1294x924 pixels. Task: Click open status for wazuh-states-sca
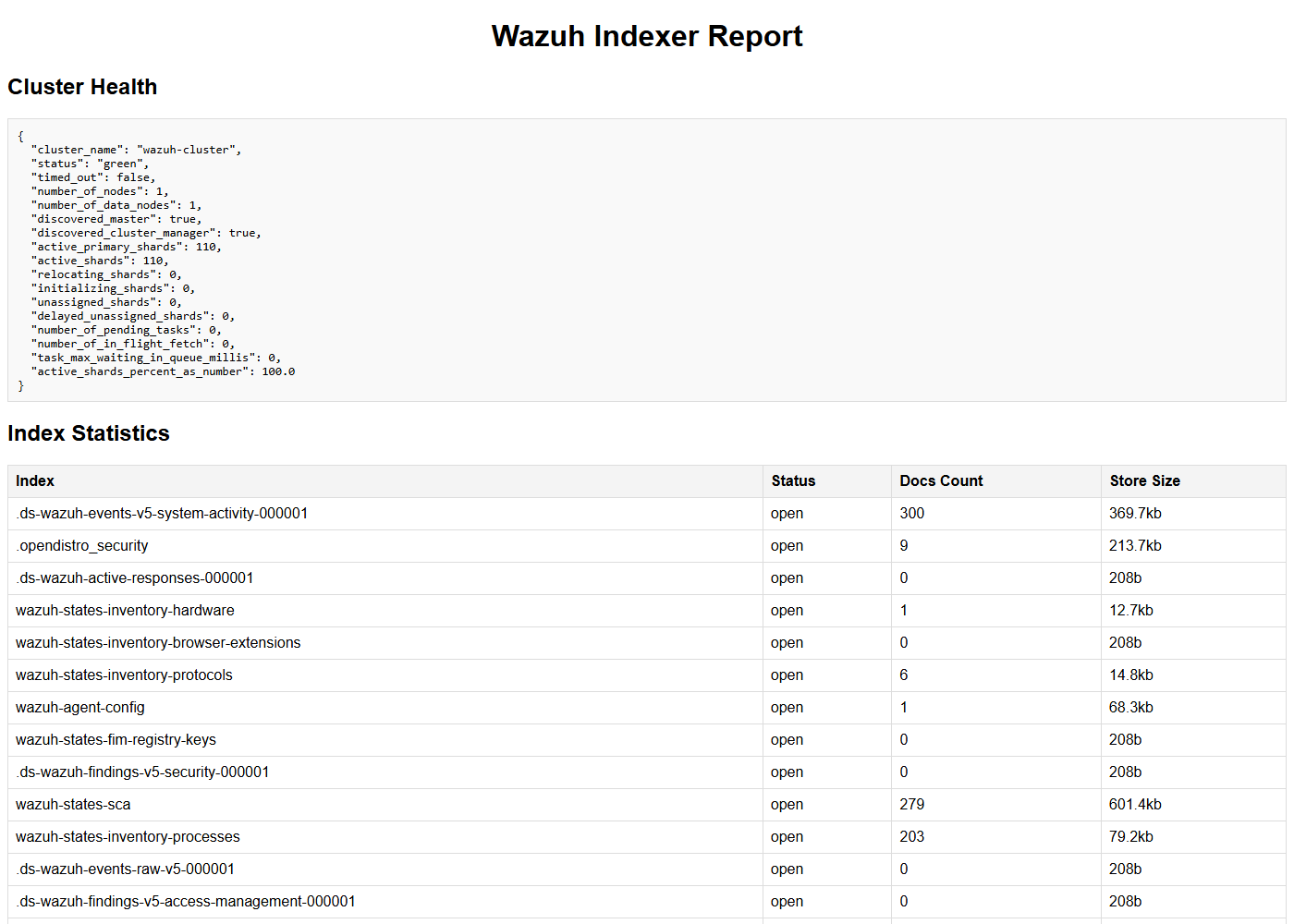pos(787,805)
